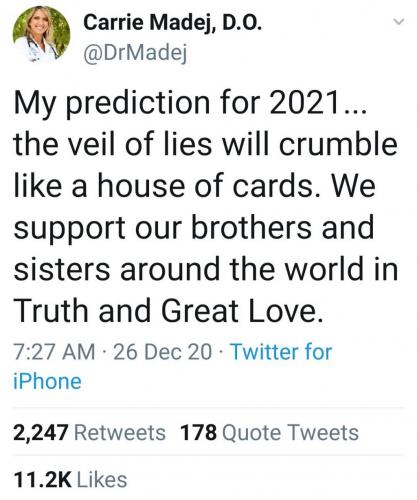Click the 'sisters around the world in' line
Image resolution: width=417 pixels, height=500 pixels.
[x=206, y=269]
